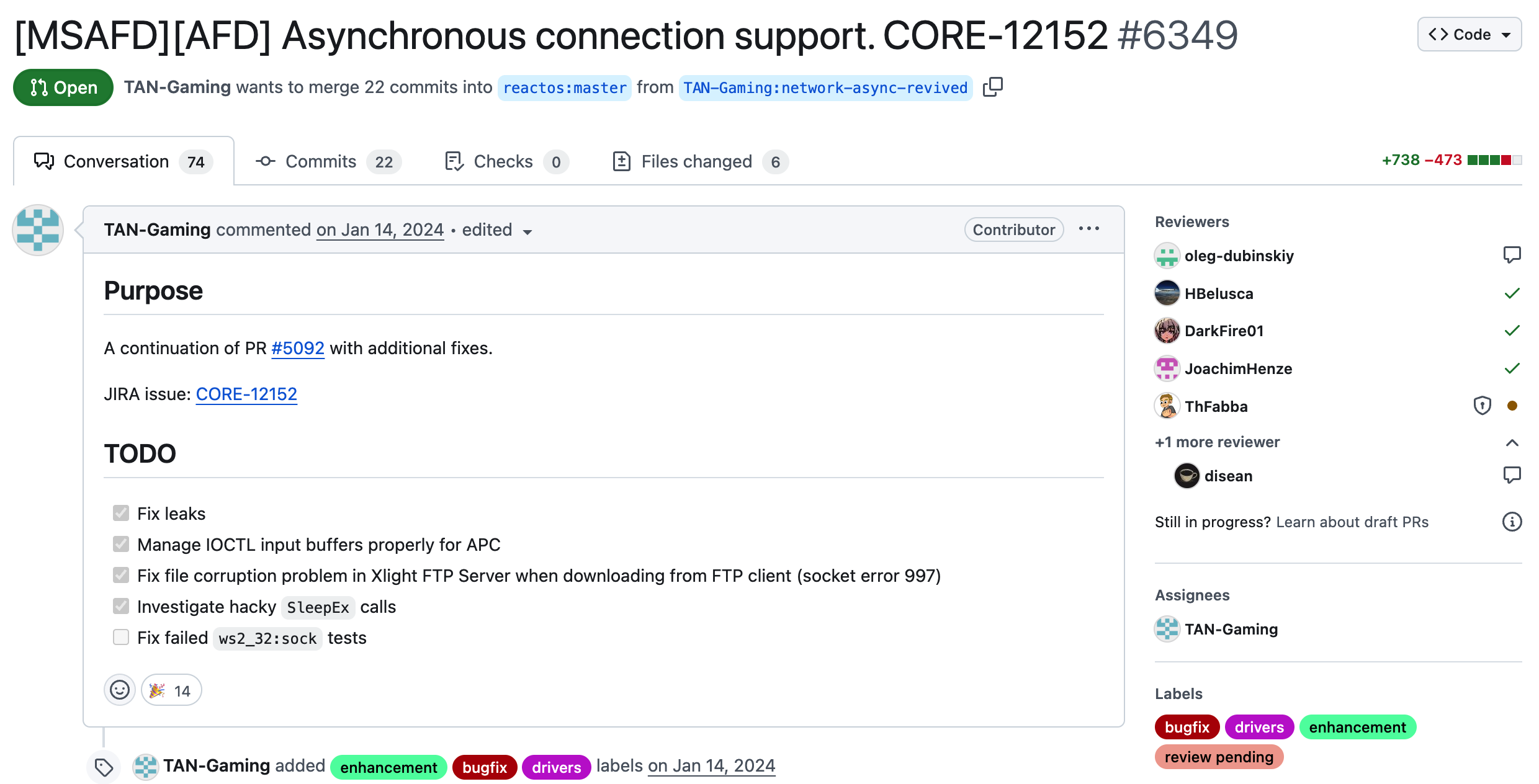The height and width of the screenshot is (784, 1539).
Task: Toggle the 'Investigate hacky SleepEx calls' checkbox
Action: 120,606
